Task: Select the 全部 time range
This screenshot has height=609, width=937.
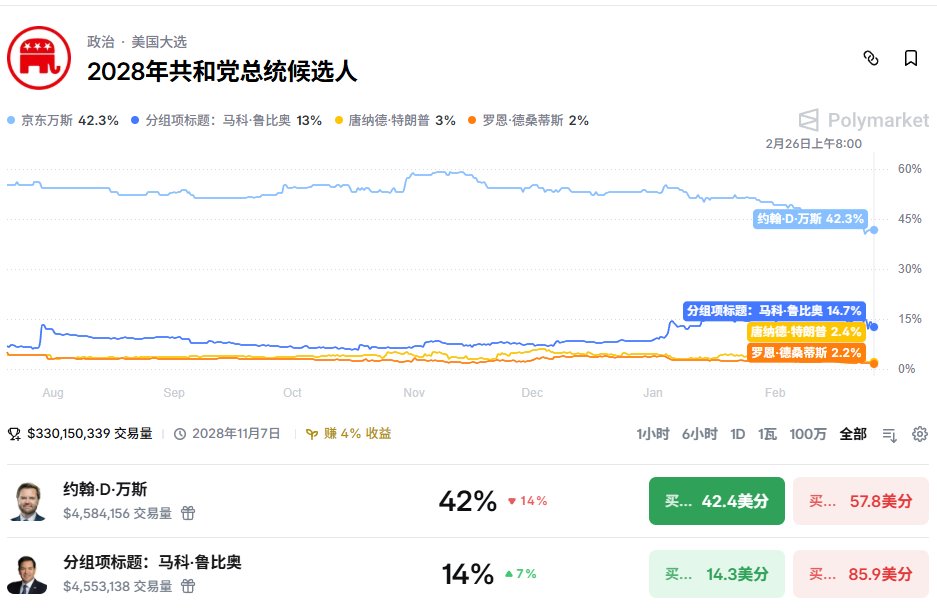Action: (853, 434)
